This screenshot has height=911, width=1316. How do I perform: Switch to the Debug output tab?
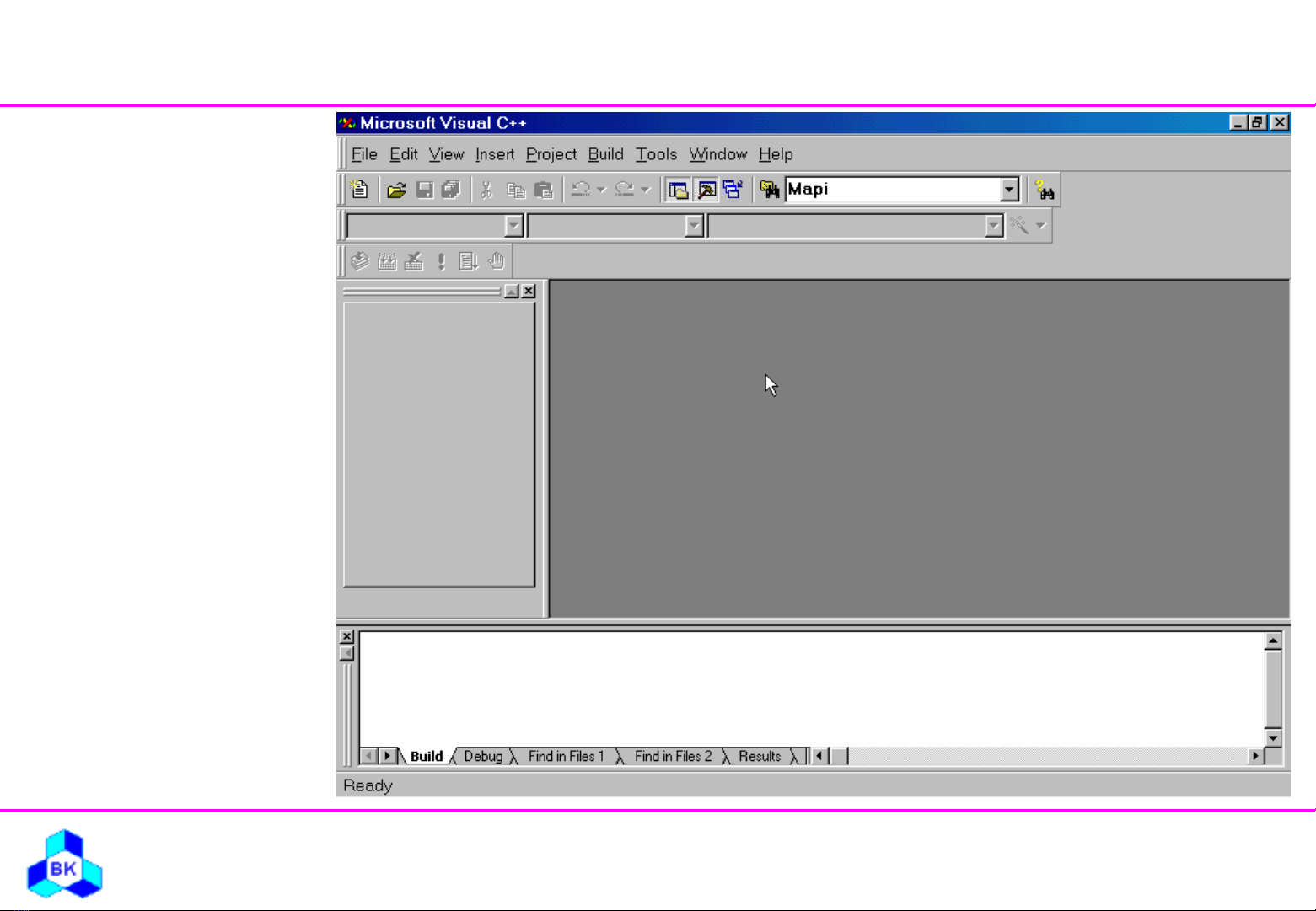tap(483, 756)
